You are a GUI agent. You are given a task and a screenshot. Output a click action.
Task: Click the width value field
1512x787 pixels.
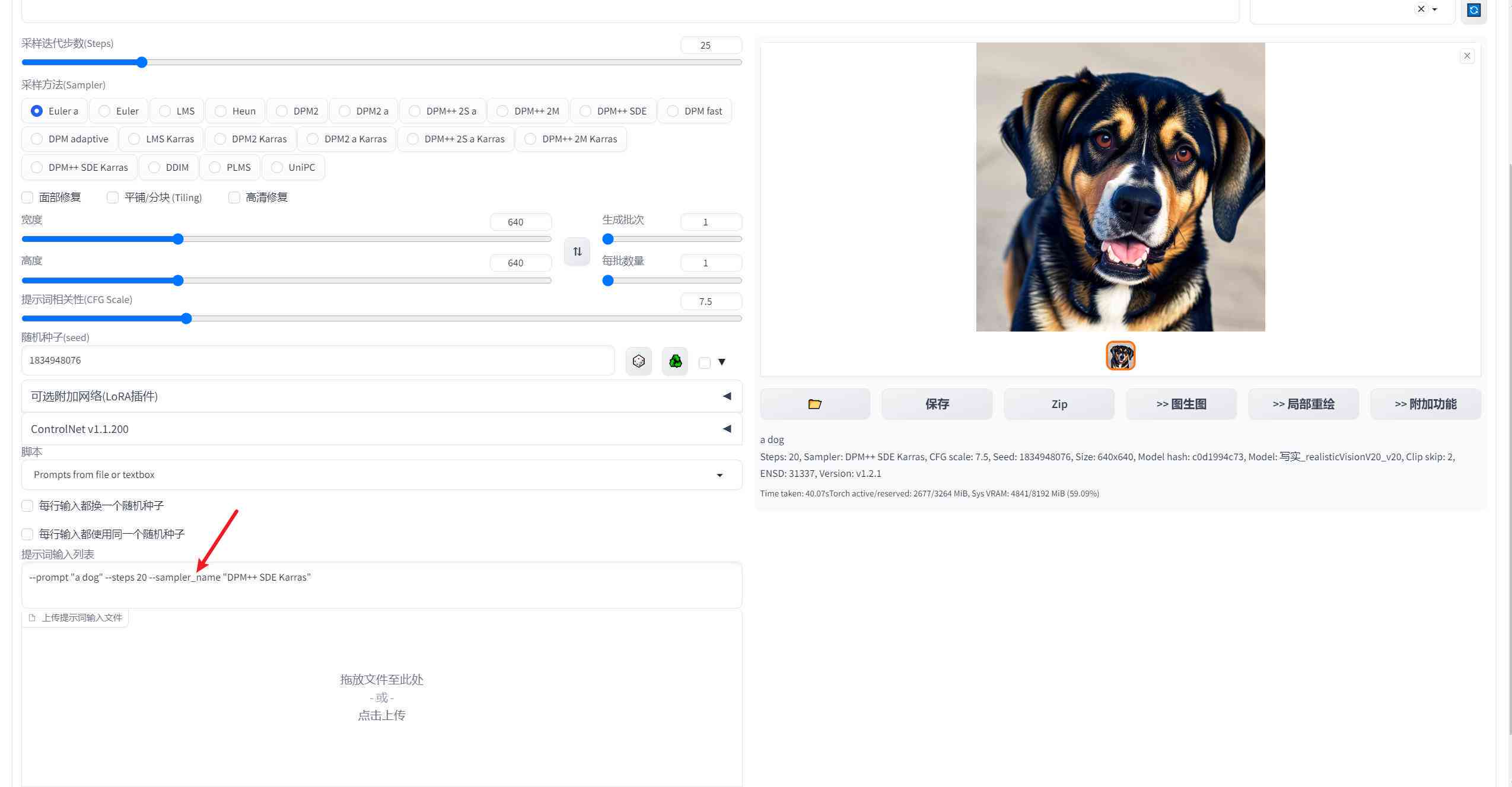(521, 222)
